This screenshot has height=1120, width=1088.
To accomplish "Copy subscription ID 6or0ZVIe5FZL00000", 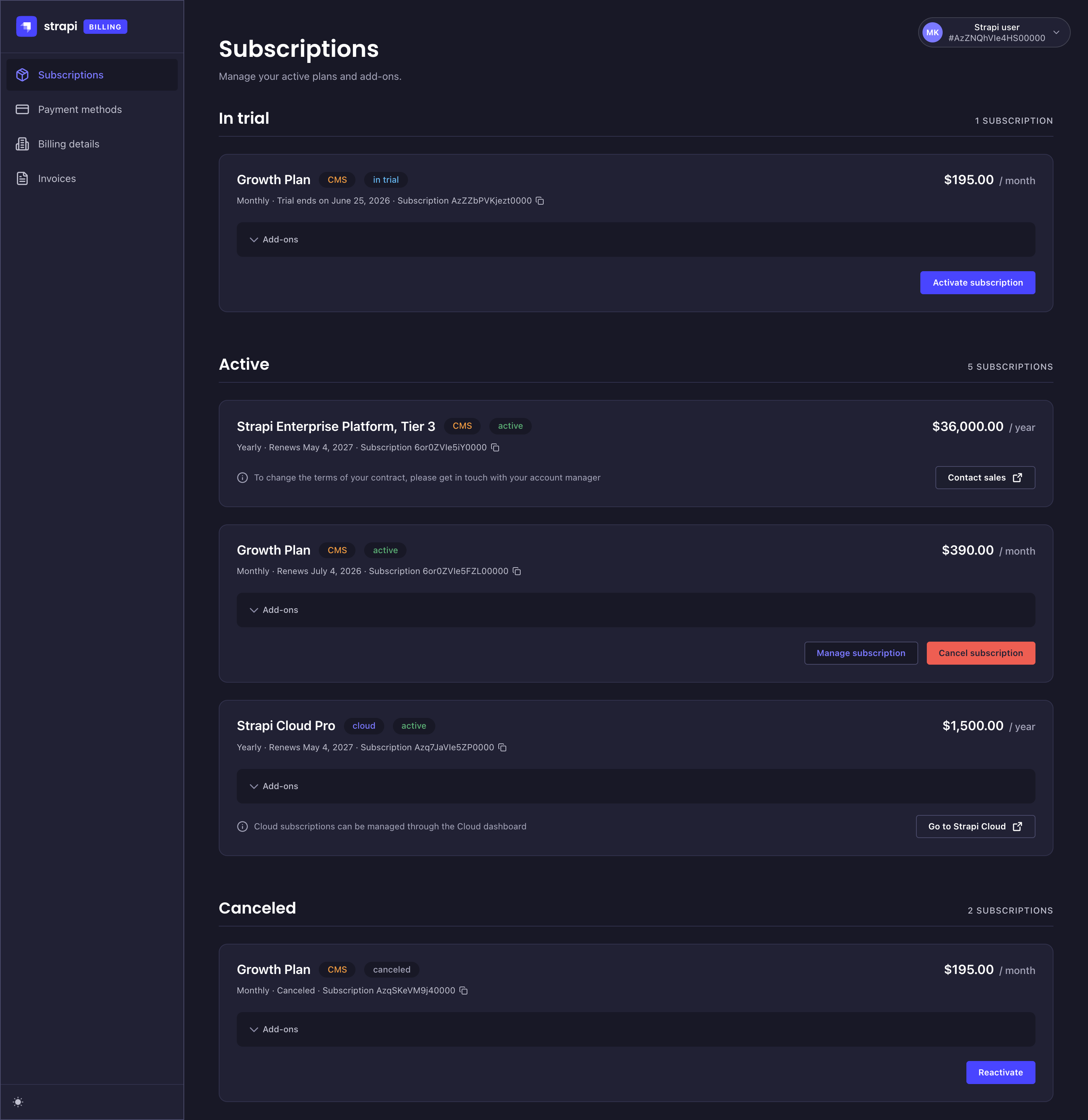I will pyautogui.click(x=517, y=571).
